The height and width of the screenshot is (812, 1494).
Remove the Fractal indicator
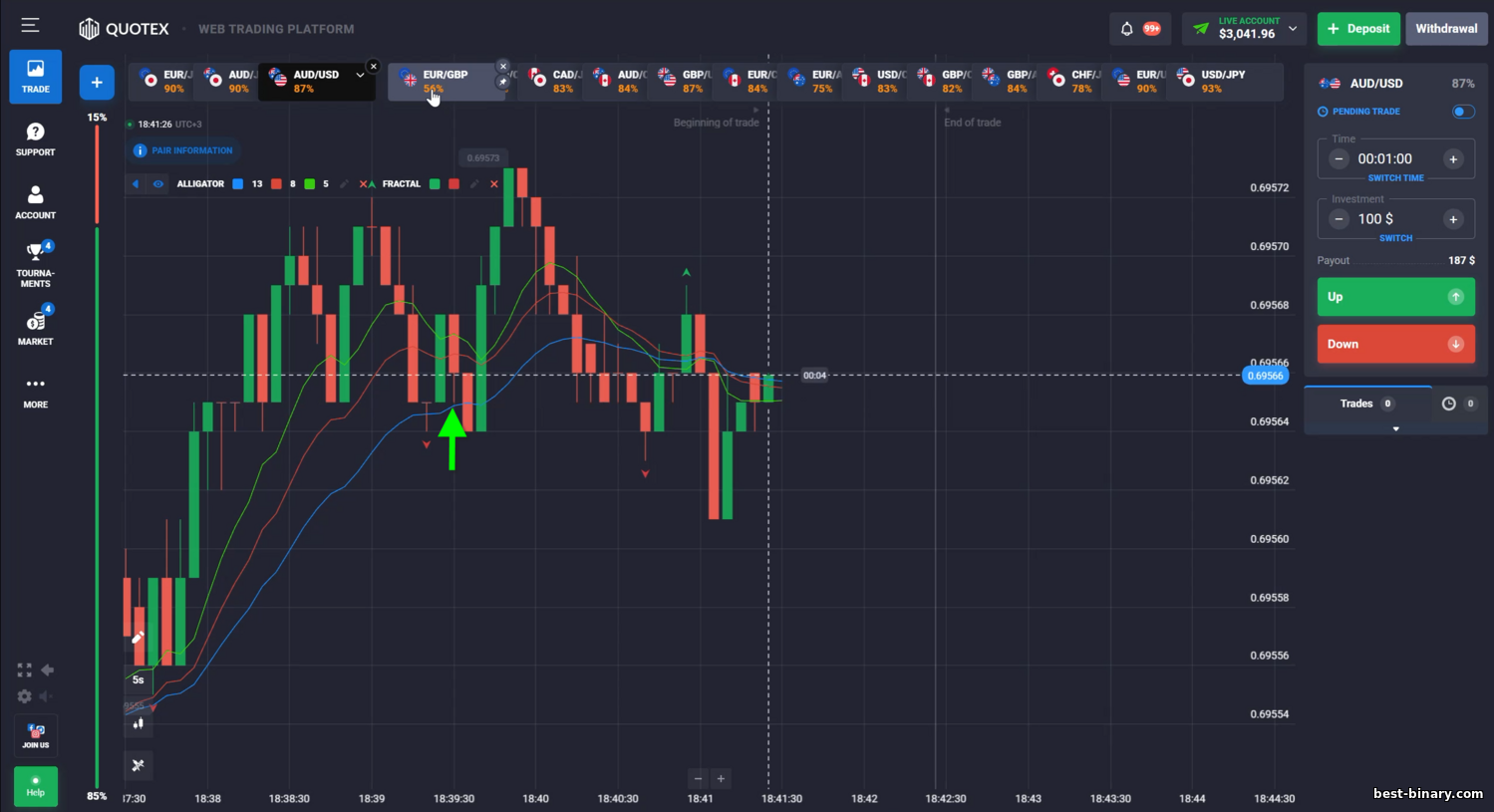pos(494,184)
